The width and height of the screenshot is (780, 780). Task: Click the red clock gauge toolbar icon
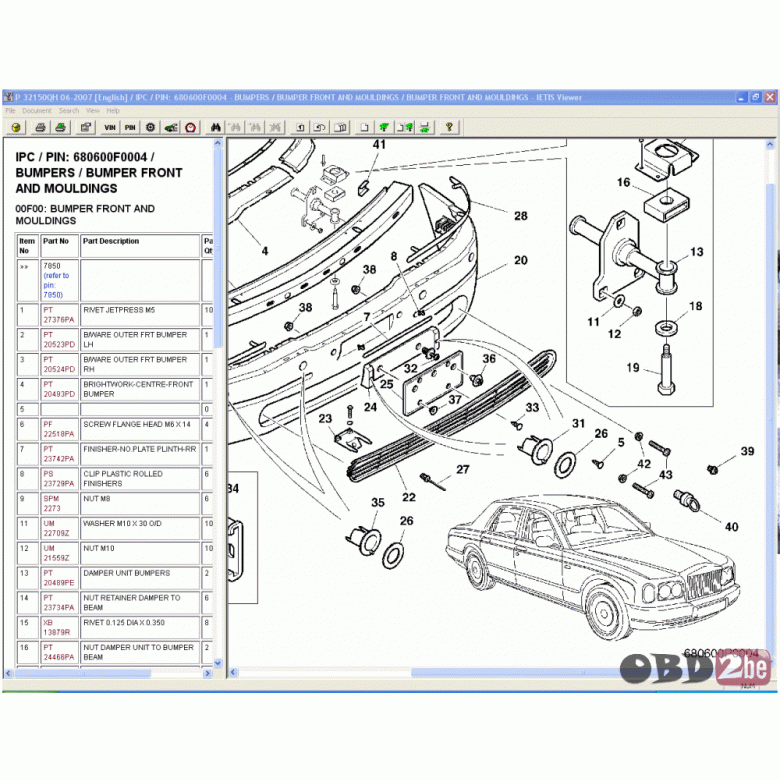click(x=191, y=128)
